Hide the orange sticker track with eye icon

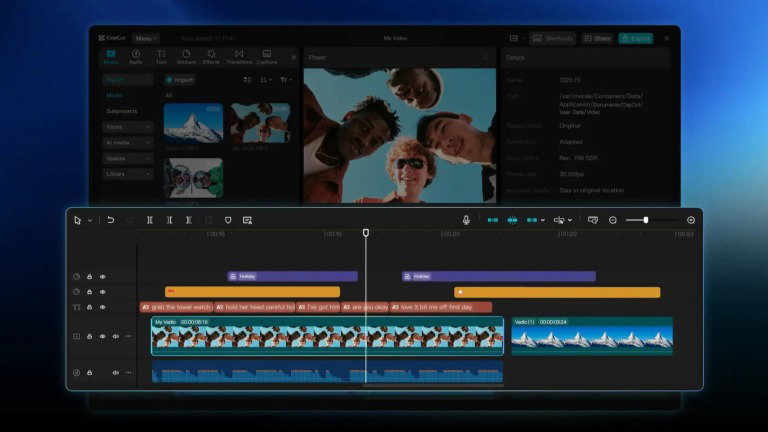[x=102, y=292]
